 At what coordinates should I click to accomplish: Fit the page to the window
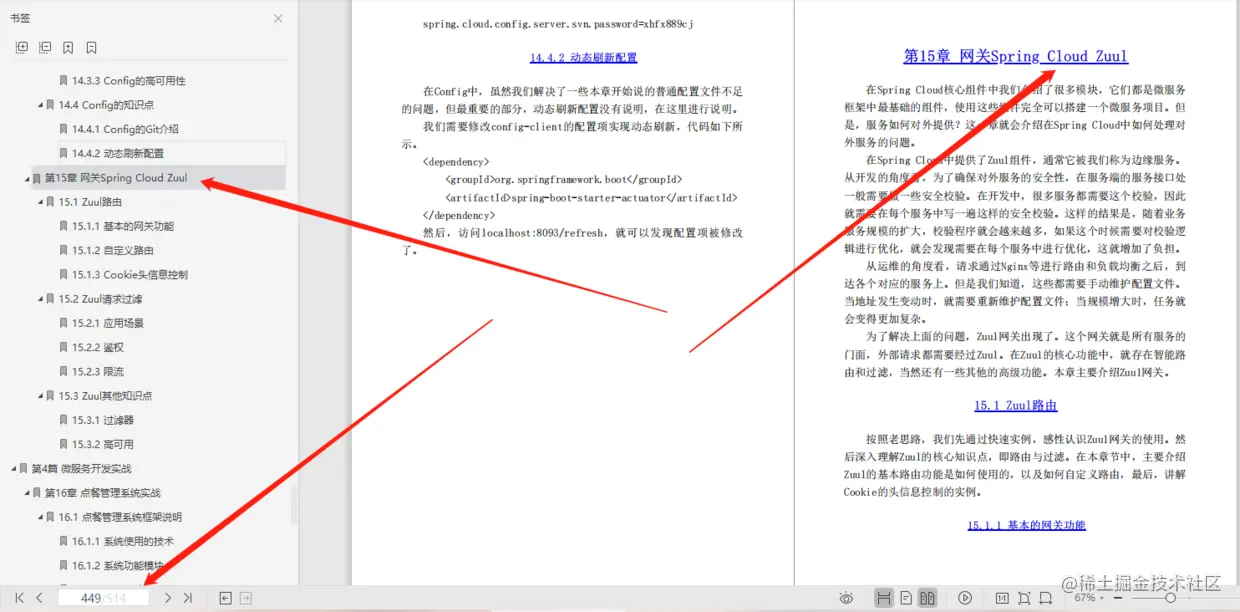1024,598
